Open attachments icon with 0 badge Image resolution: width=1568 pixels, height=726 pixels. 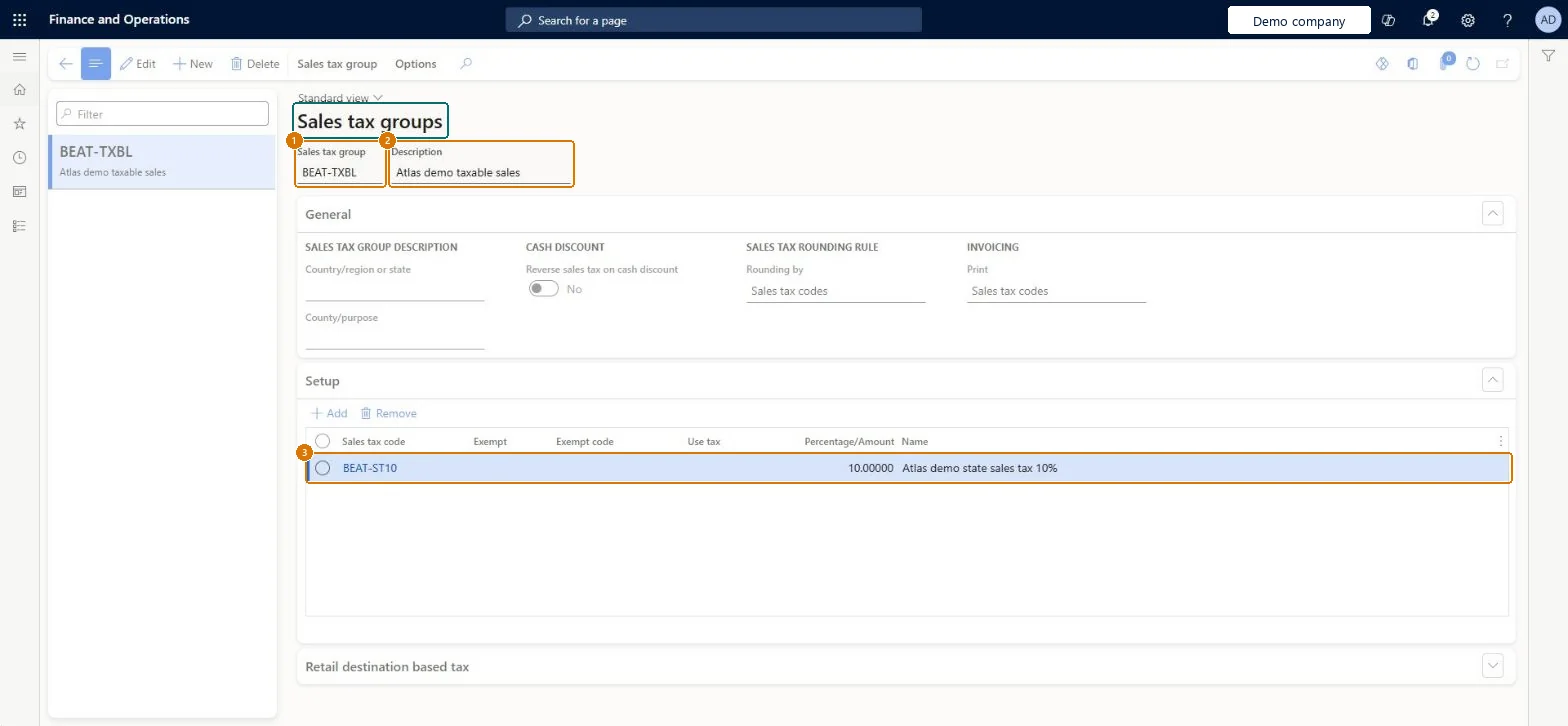tap(1445, 62)
